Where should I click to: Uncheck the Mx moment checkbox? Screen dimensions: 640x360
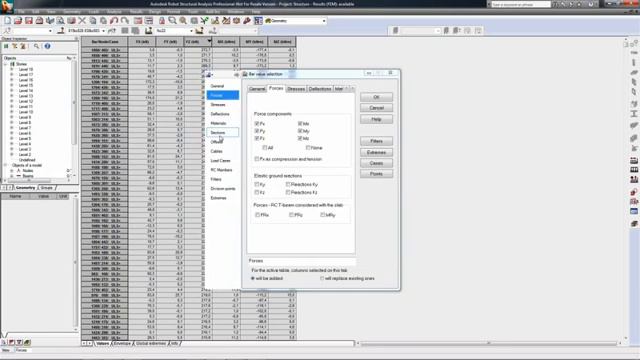coord(300,123)
